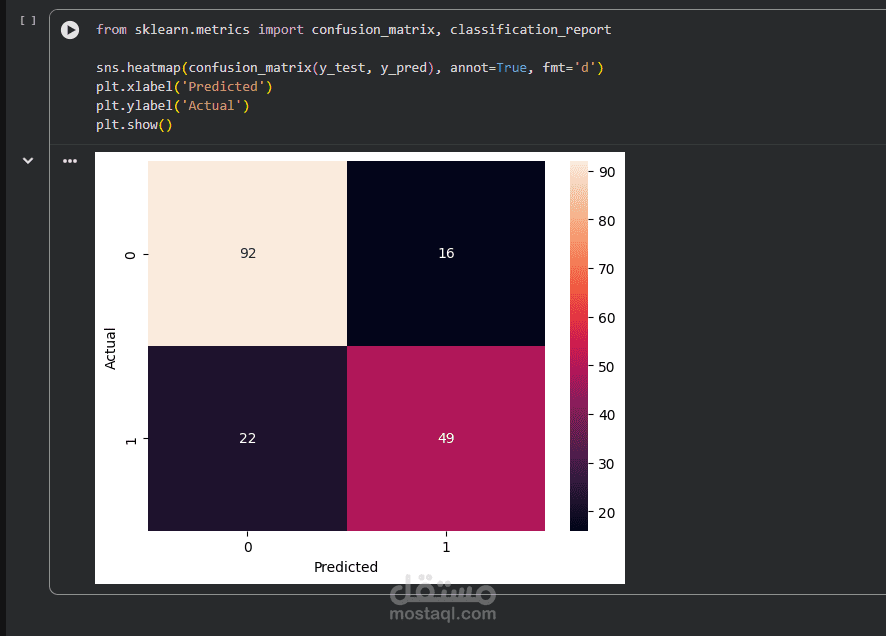Collapse the cell output with the chevron
The width and height of the screenshot is (886, 636).
pyautogui.click(x=28, y=160)
